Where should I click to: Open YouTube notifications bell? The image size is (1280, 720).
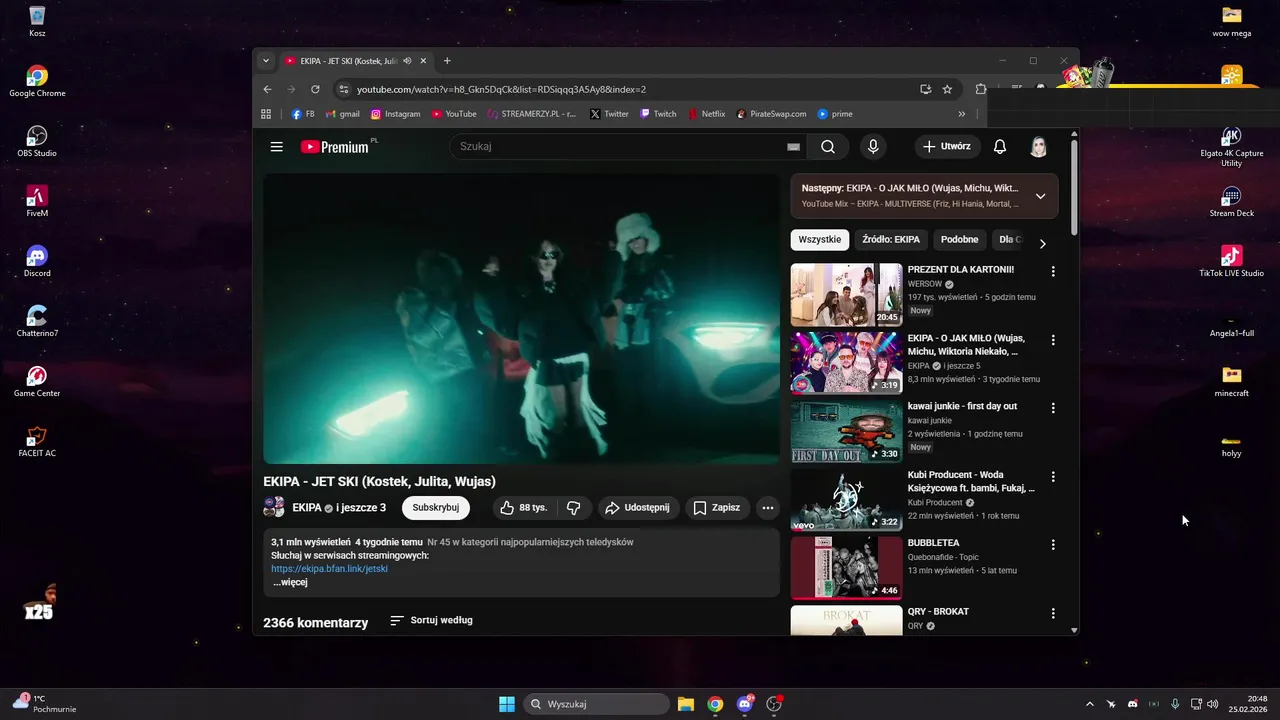[x=1000, y=147]
